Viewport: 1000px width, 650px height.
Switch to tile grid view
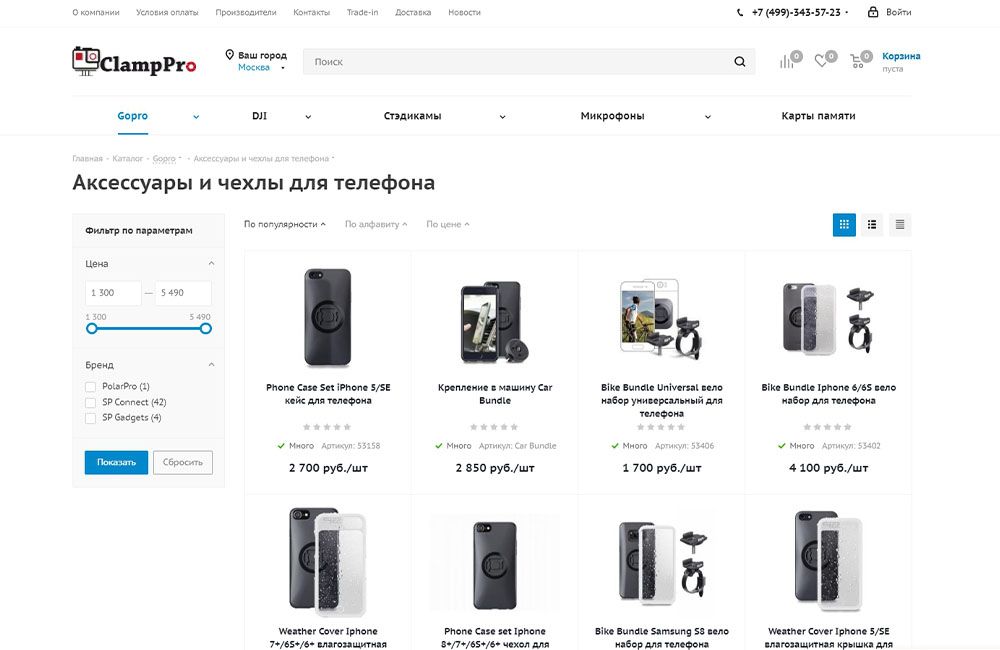tap(844, 225)
